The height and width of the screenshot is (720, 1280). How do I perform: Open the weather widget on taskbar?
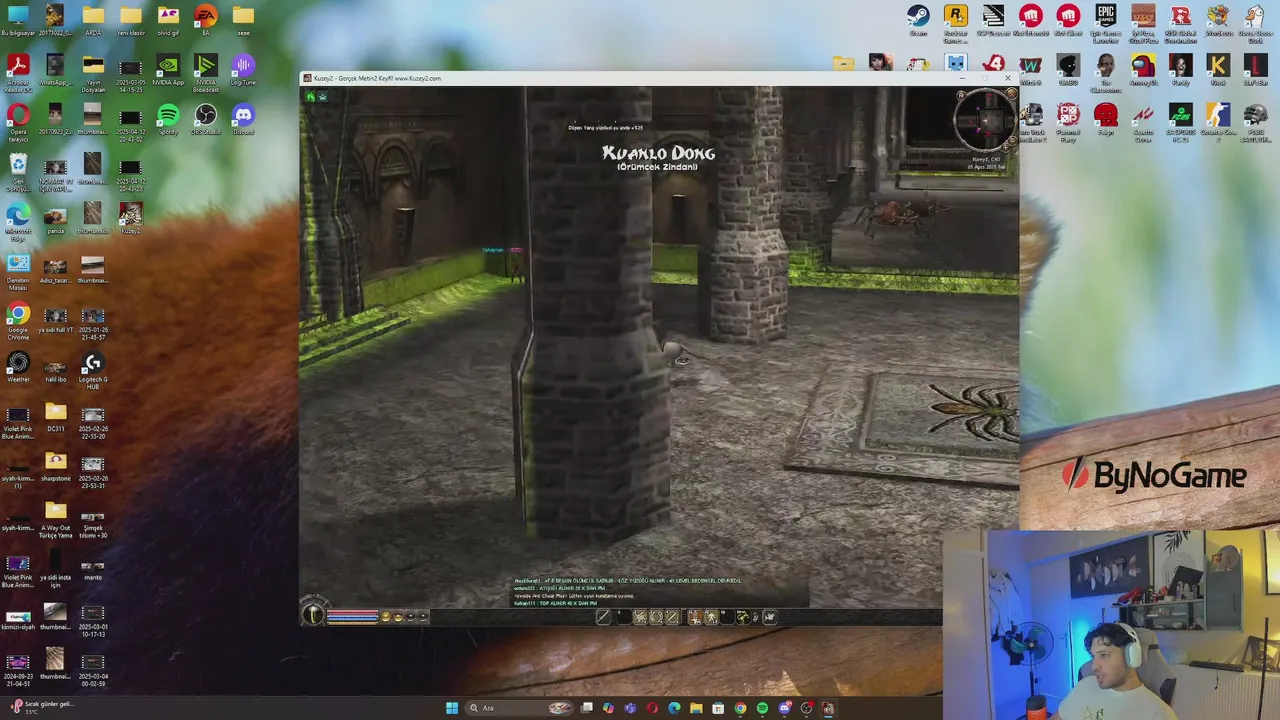(40, 705)
